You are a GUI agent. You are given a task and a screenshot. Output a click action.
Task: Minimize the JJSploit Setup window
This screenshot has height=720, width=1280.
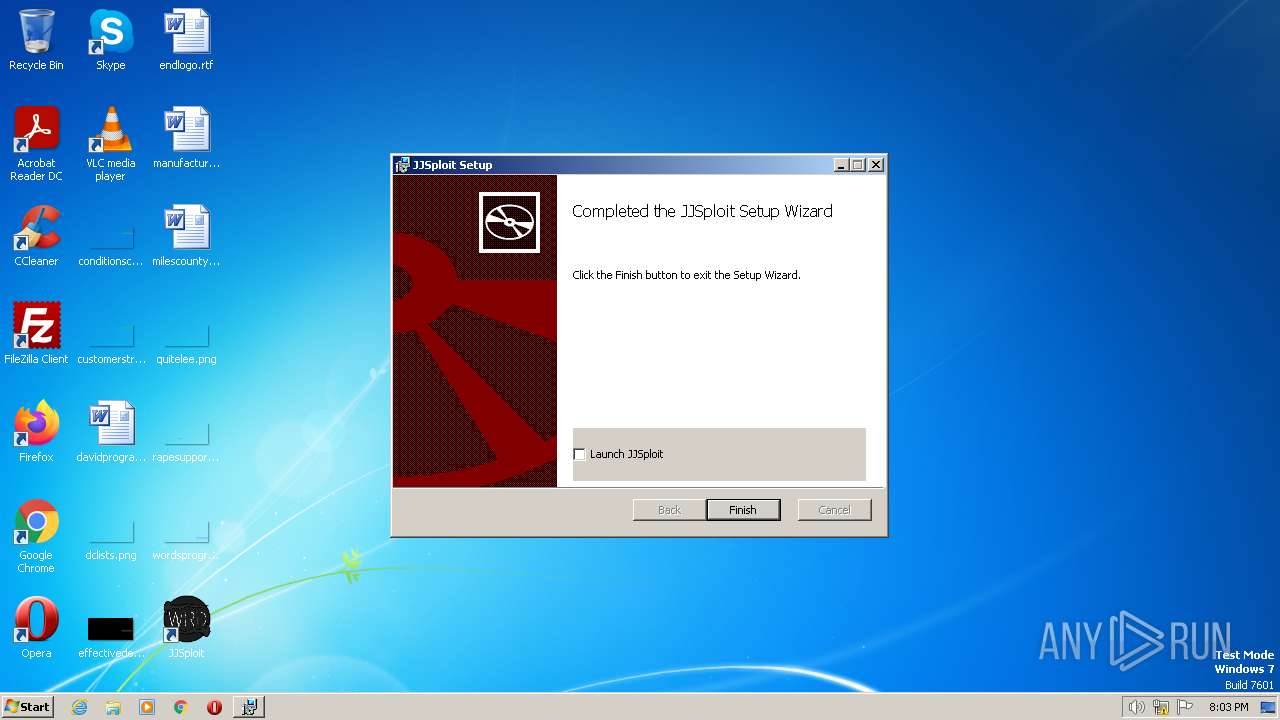[x=841, y=165]
